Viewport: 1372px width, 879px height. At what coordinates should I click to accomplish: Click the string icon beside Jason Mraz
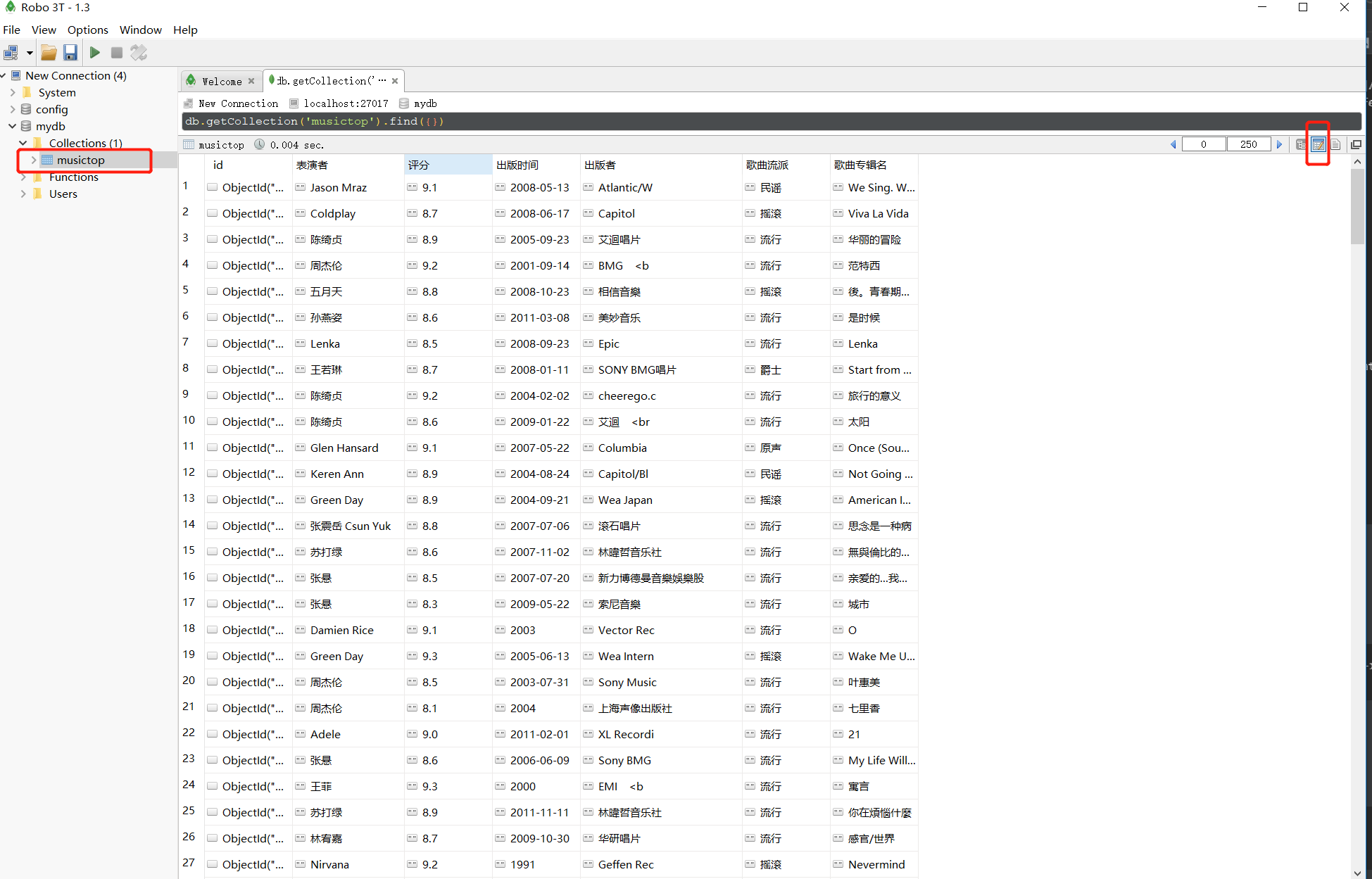pos(301,187)
